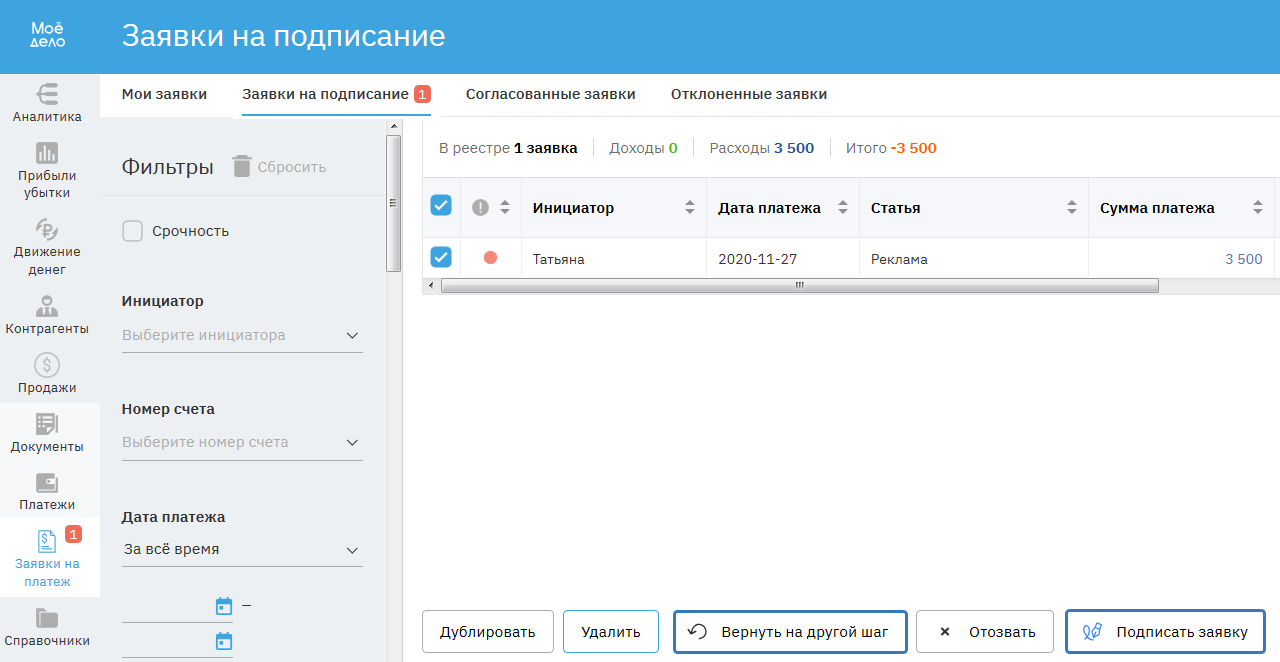Click the table's horizontal scrollbar
The image size is (1280, 662).
[798, 285]
